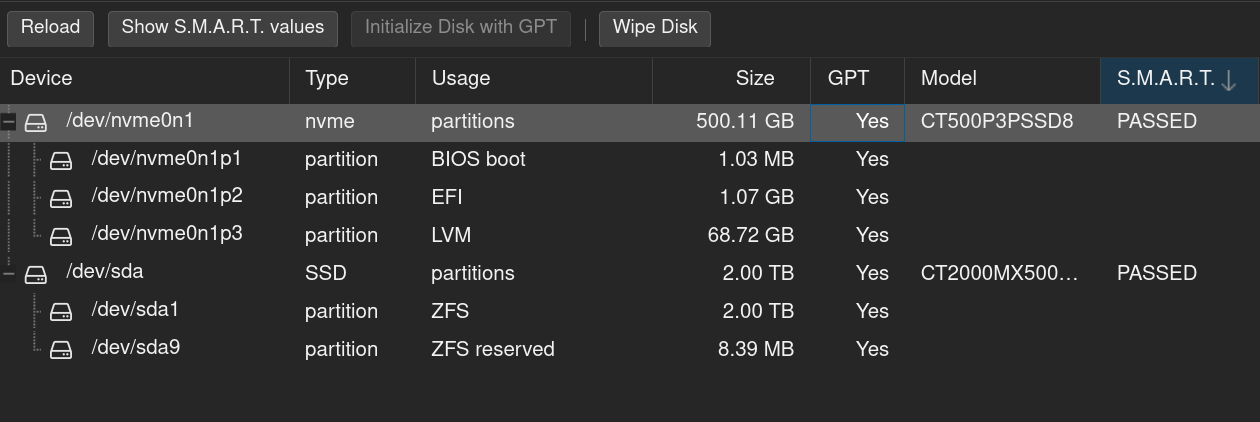This screenshot has width=1260, height=422.
Task: Collapse the /dev/sda tree node
Action: point(9,273)
